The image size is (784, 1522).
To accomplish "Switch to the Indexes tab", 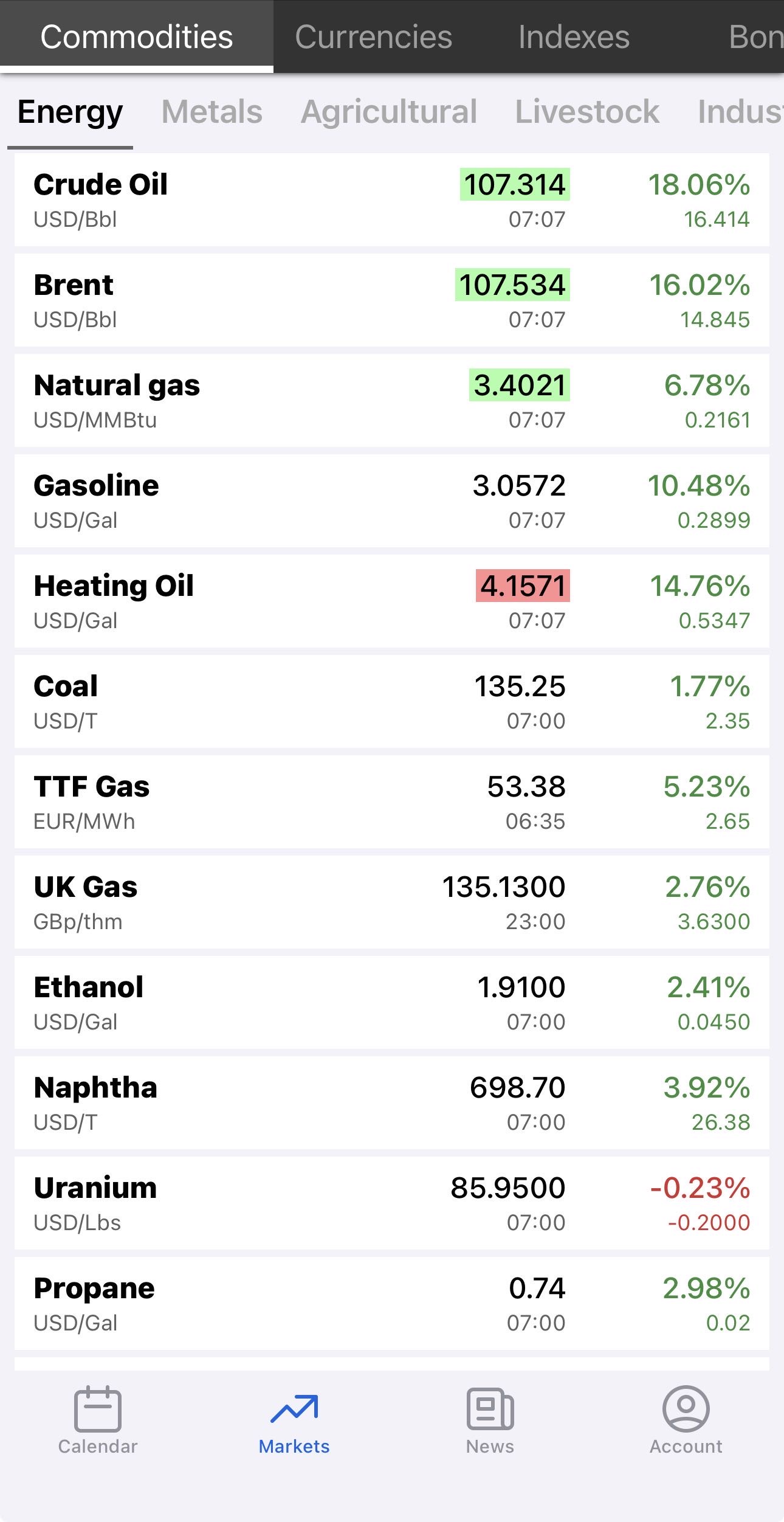I will (x=574, y=37).
